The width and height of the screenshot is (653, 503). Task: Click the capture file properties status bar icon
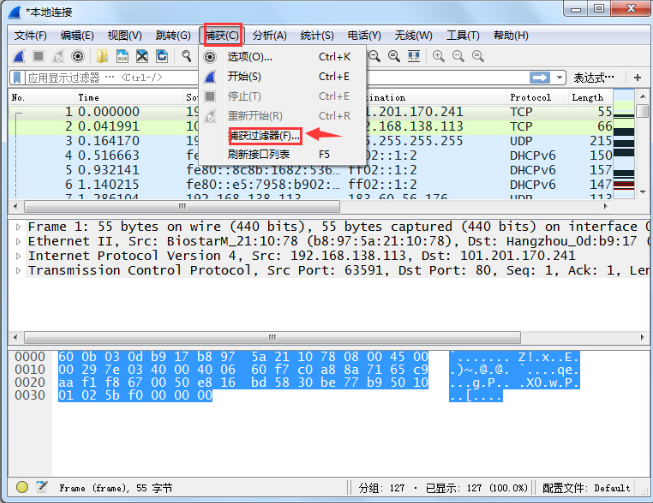[x=42, y=486]
